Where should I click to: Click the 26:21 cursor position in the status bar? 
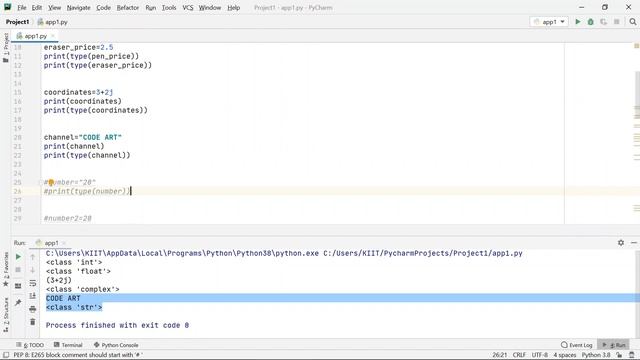(x=500, y=355)
